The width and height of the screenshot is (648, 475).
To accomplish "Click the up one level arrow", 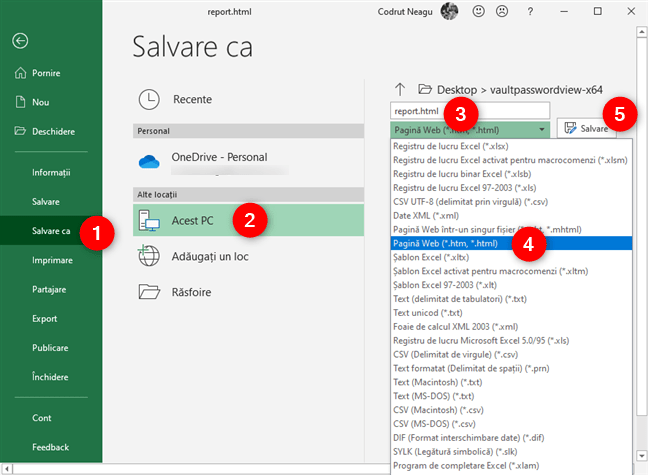I will [400, 89].
